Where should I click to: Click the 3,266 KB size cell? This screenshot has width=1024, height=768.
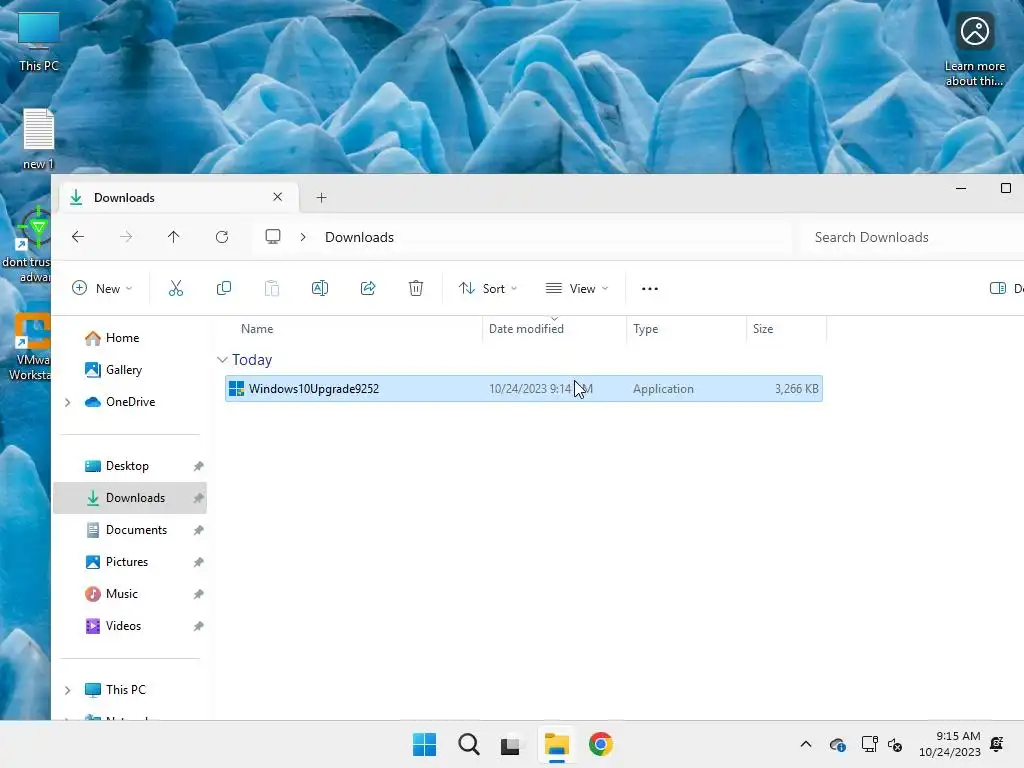[x=796, y=389]
